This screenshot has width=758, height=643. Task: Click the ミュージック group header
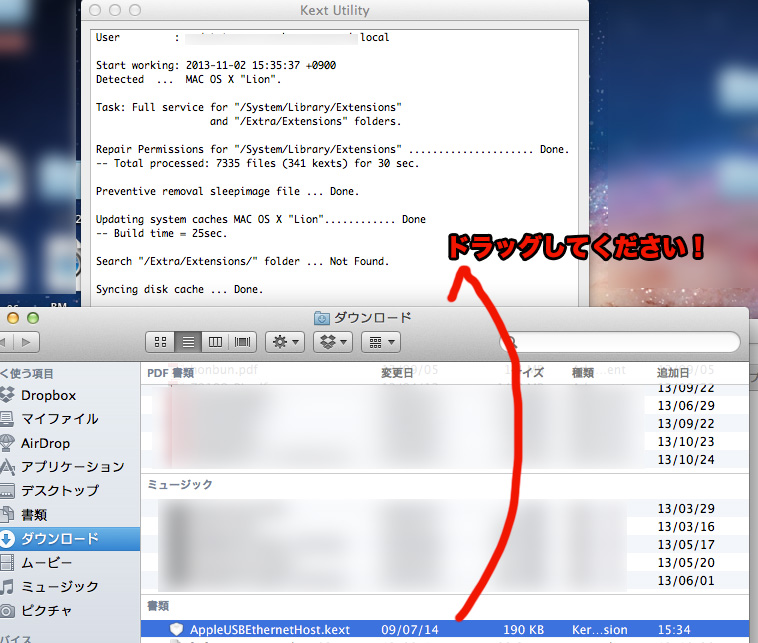(179, 484)
